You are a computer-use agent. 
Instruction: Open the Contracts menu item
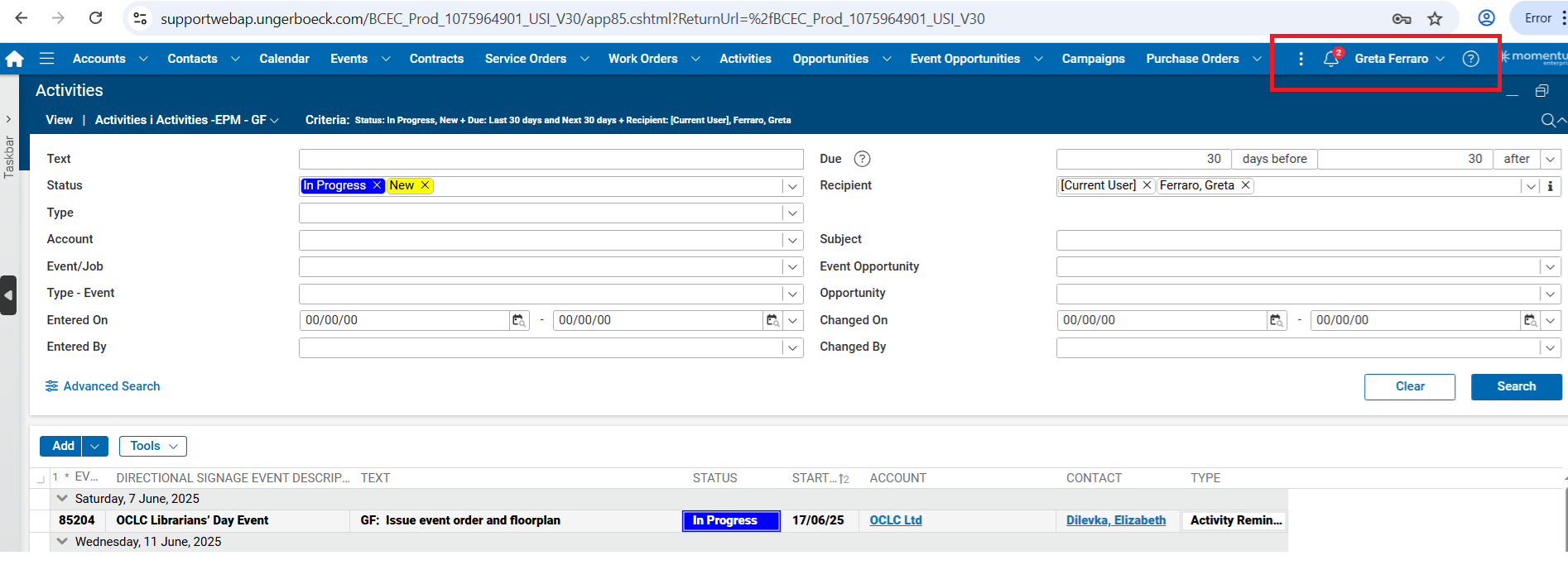click(436, 59)
